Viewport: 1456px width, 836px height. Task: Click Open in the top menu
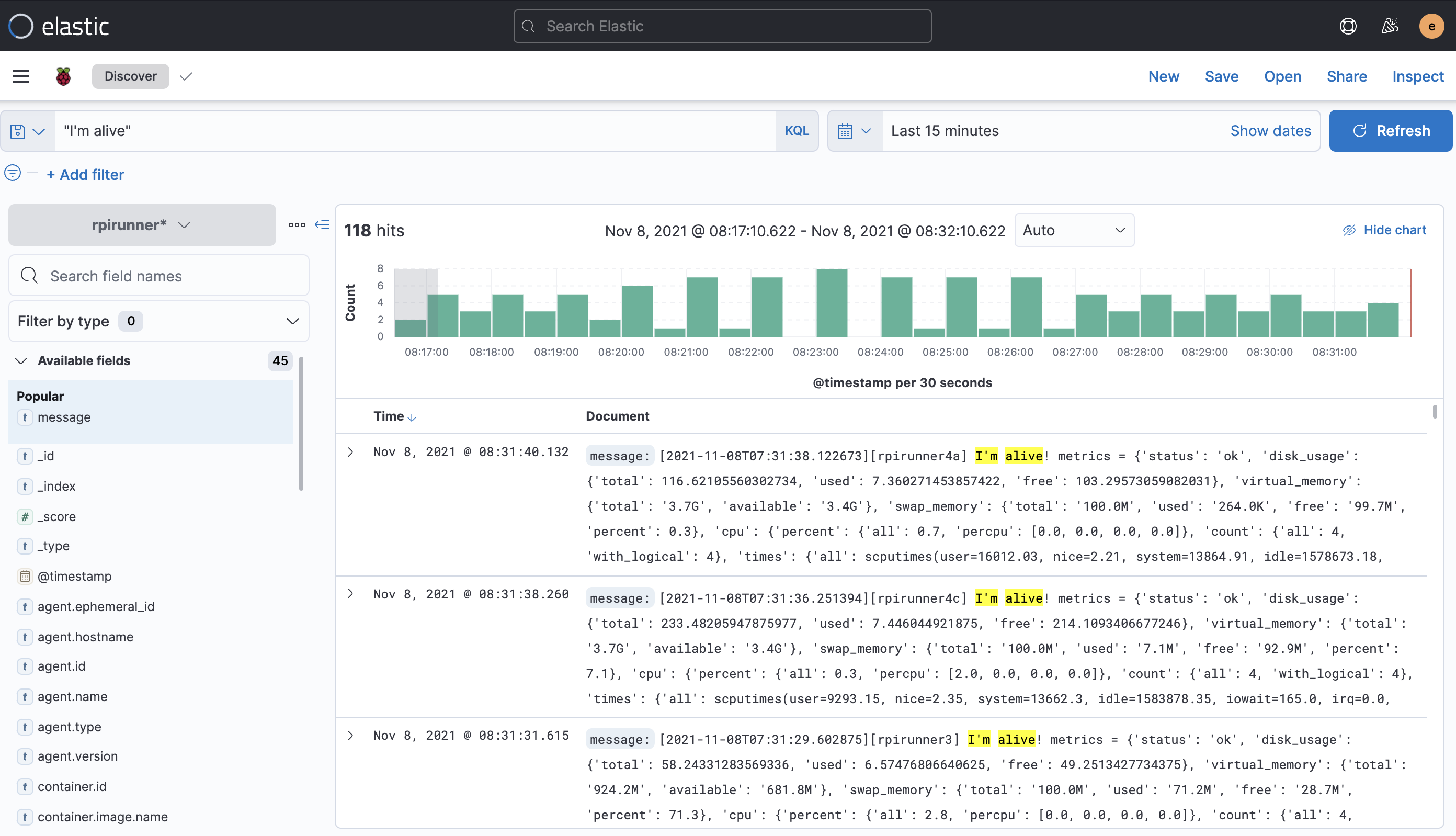(1282, 76)
